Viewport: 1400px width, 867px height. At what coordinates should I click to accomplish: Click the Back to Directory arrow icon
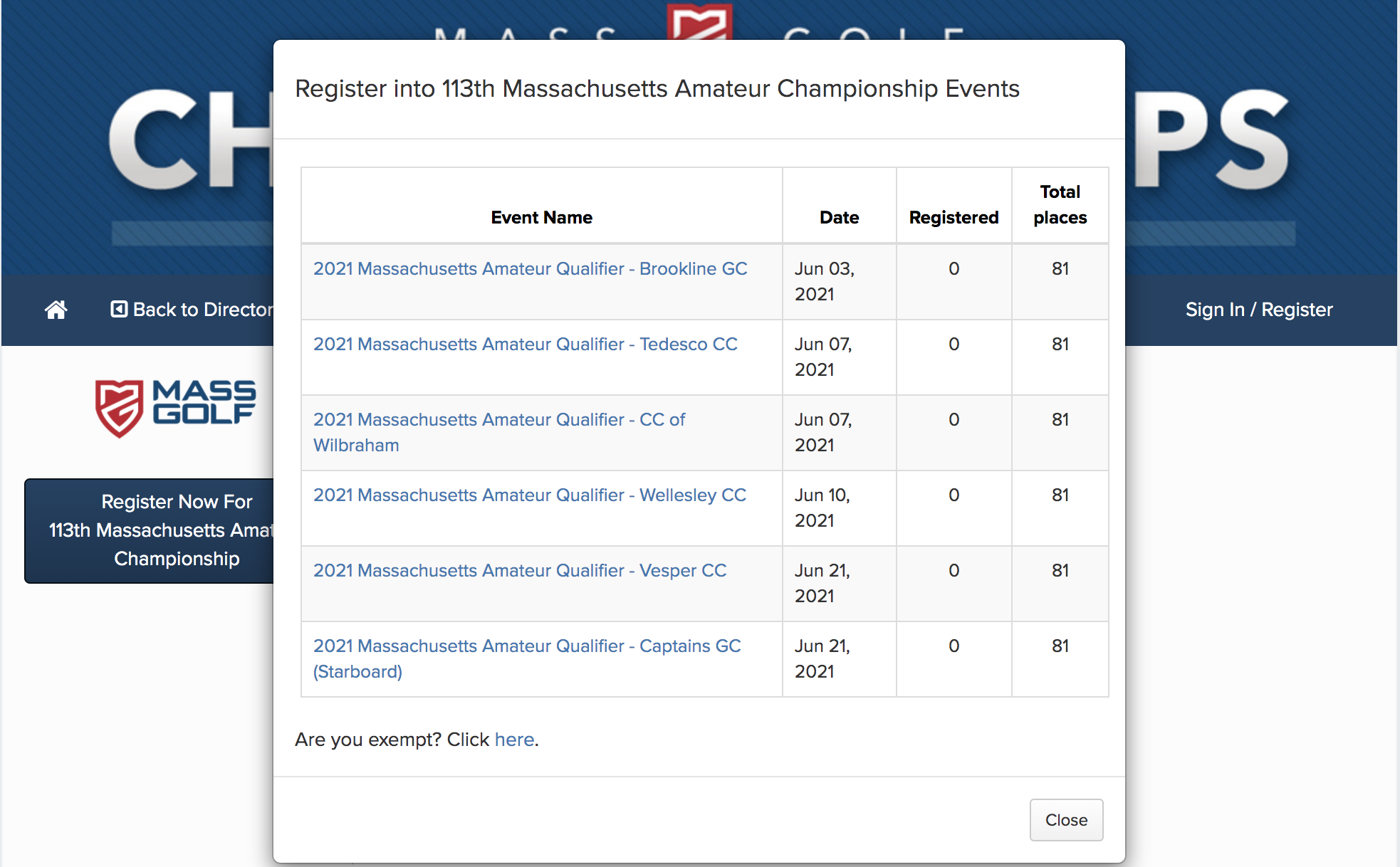pyautogui.click(x=119, y=309)
